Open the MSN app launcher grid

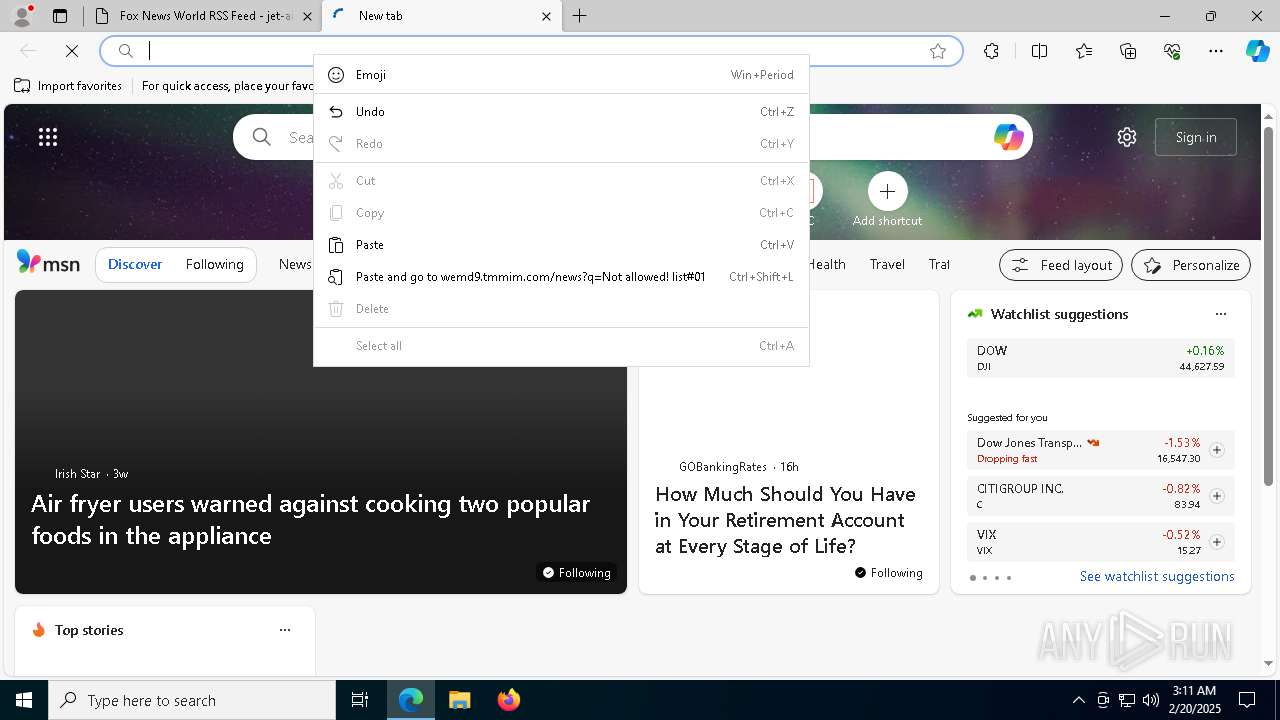[x=48, y=137]
